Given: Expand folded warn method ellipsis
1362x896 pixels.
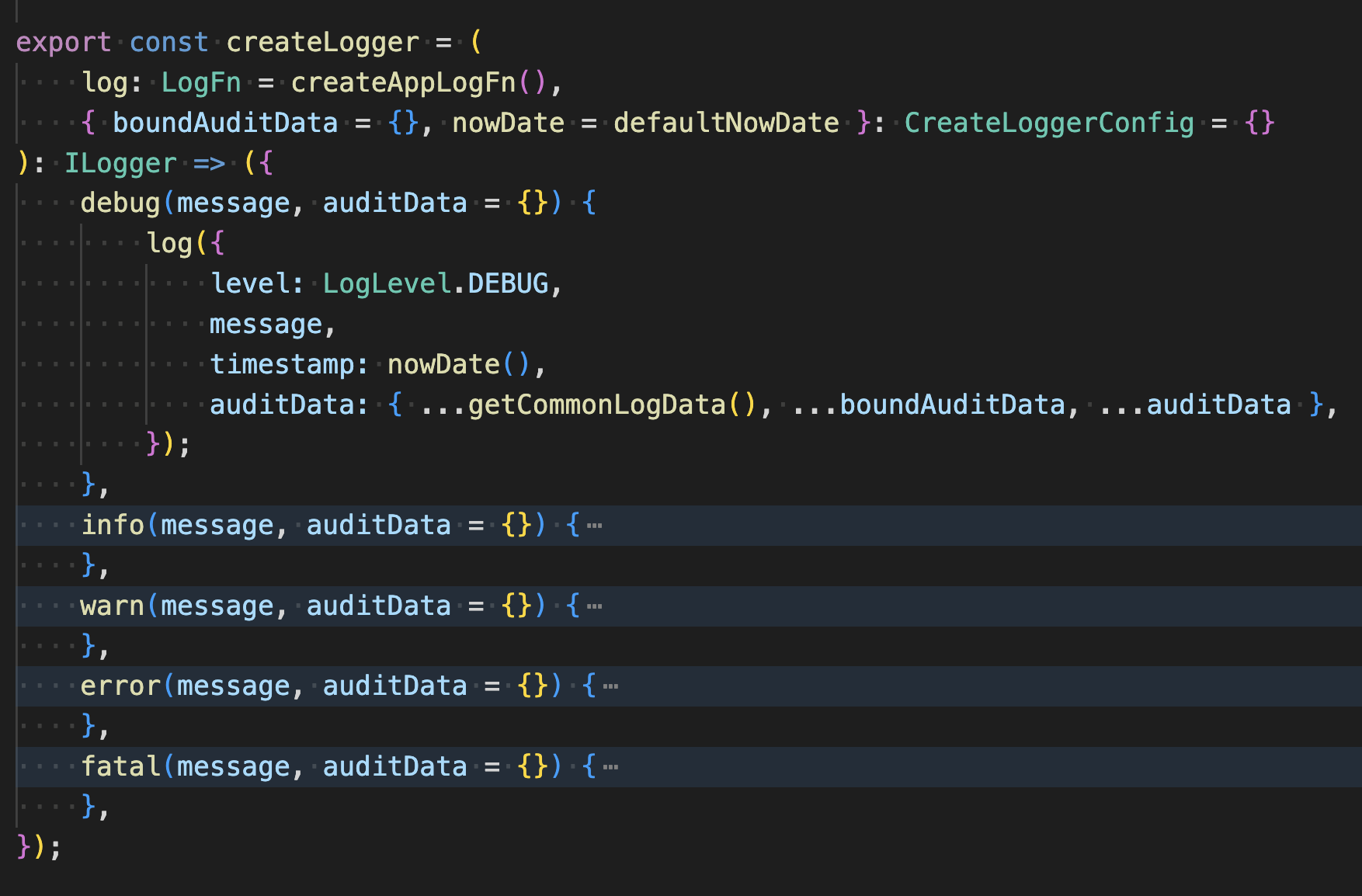Looking at the screenshot, I should (x=594, y=606).
